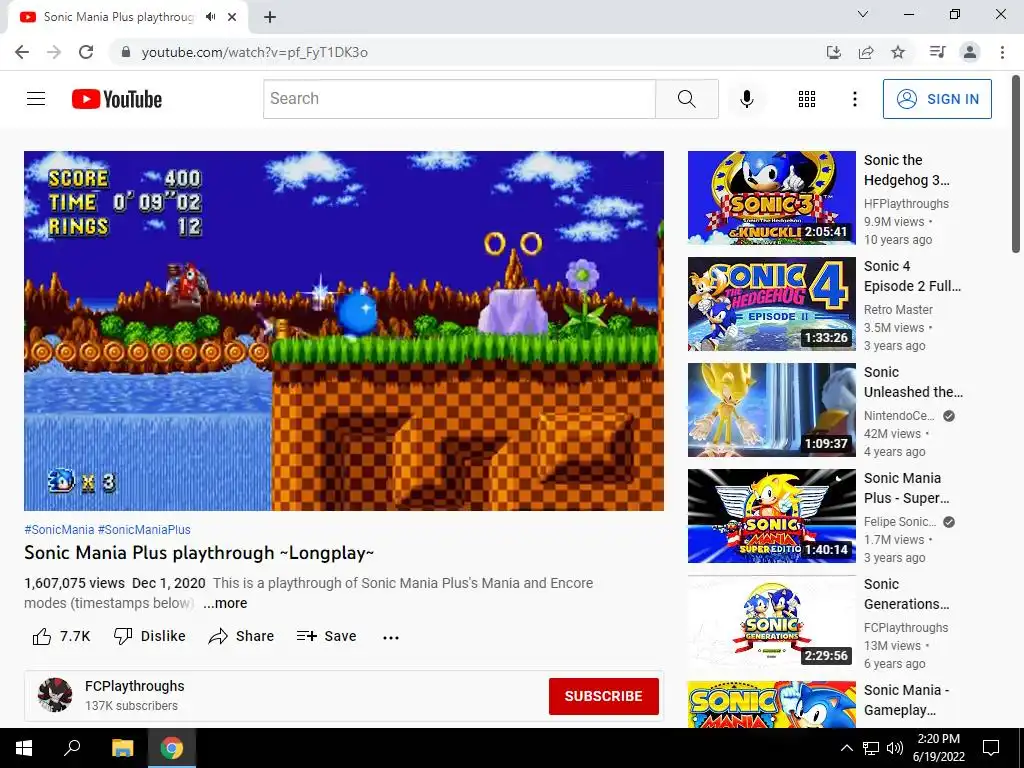Open 'Sonic 4 Episode 2 Full...' title

[x=912, y=276]
